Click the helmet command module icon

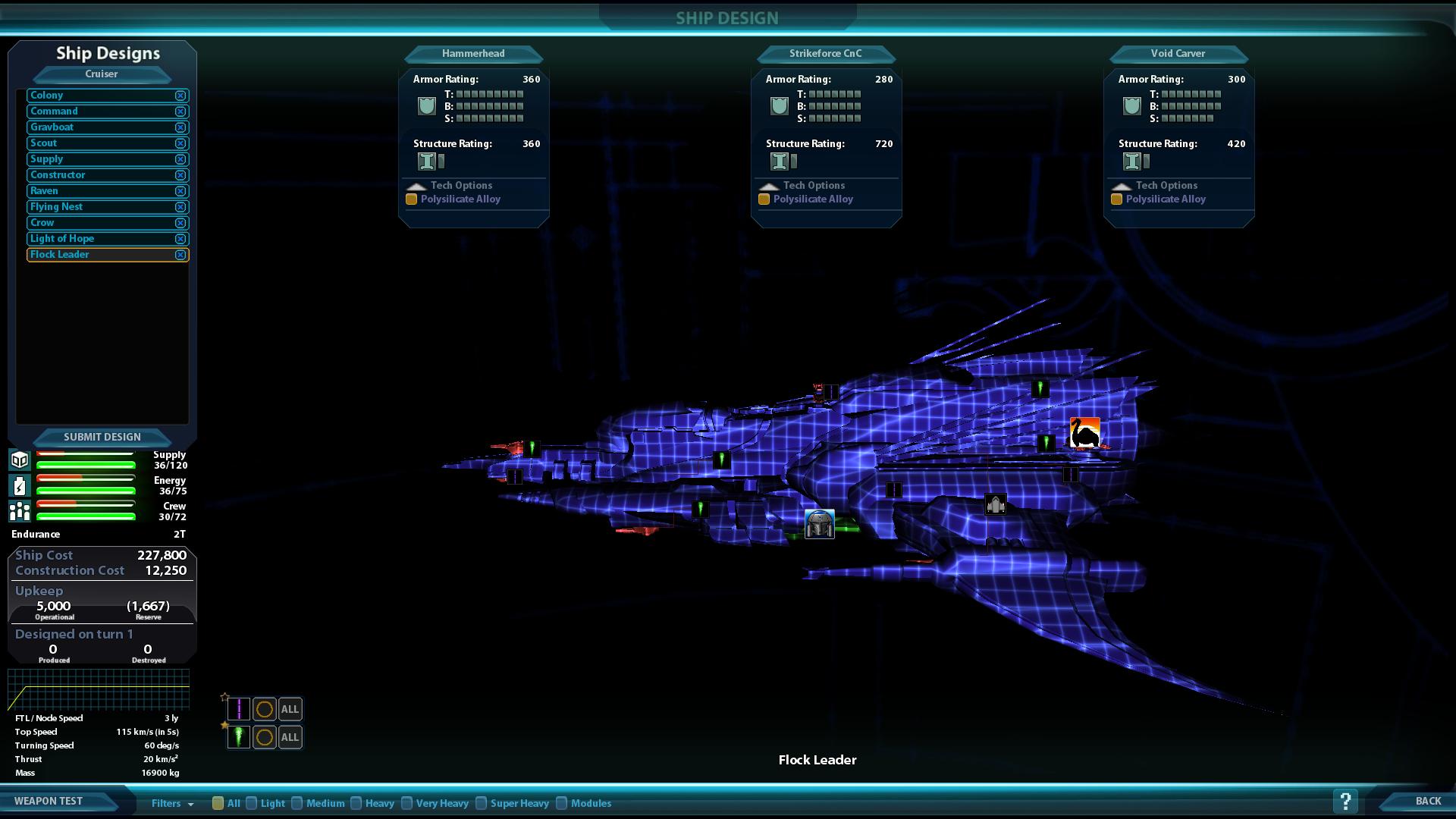[x=819, y=524]
